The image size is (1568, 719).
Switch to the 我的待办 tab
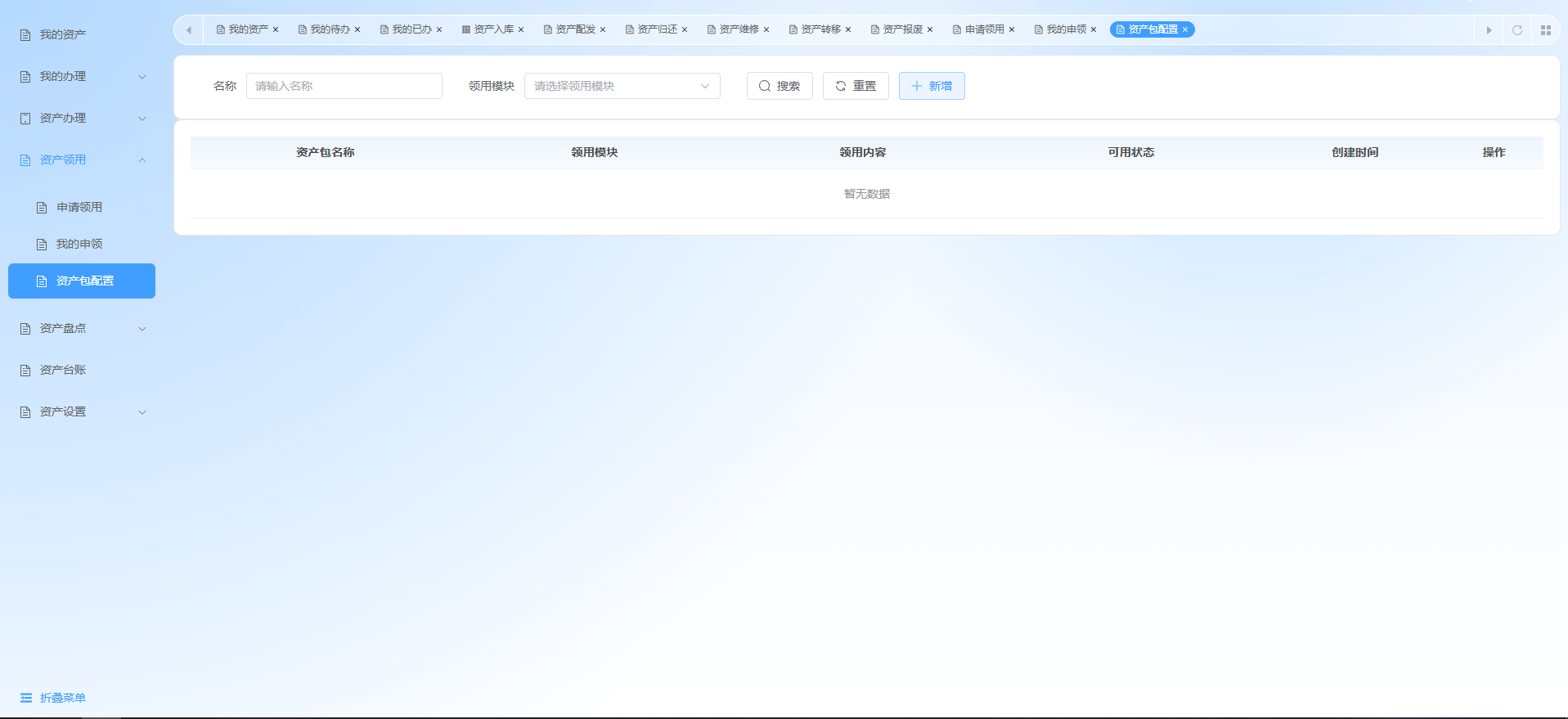330,29
